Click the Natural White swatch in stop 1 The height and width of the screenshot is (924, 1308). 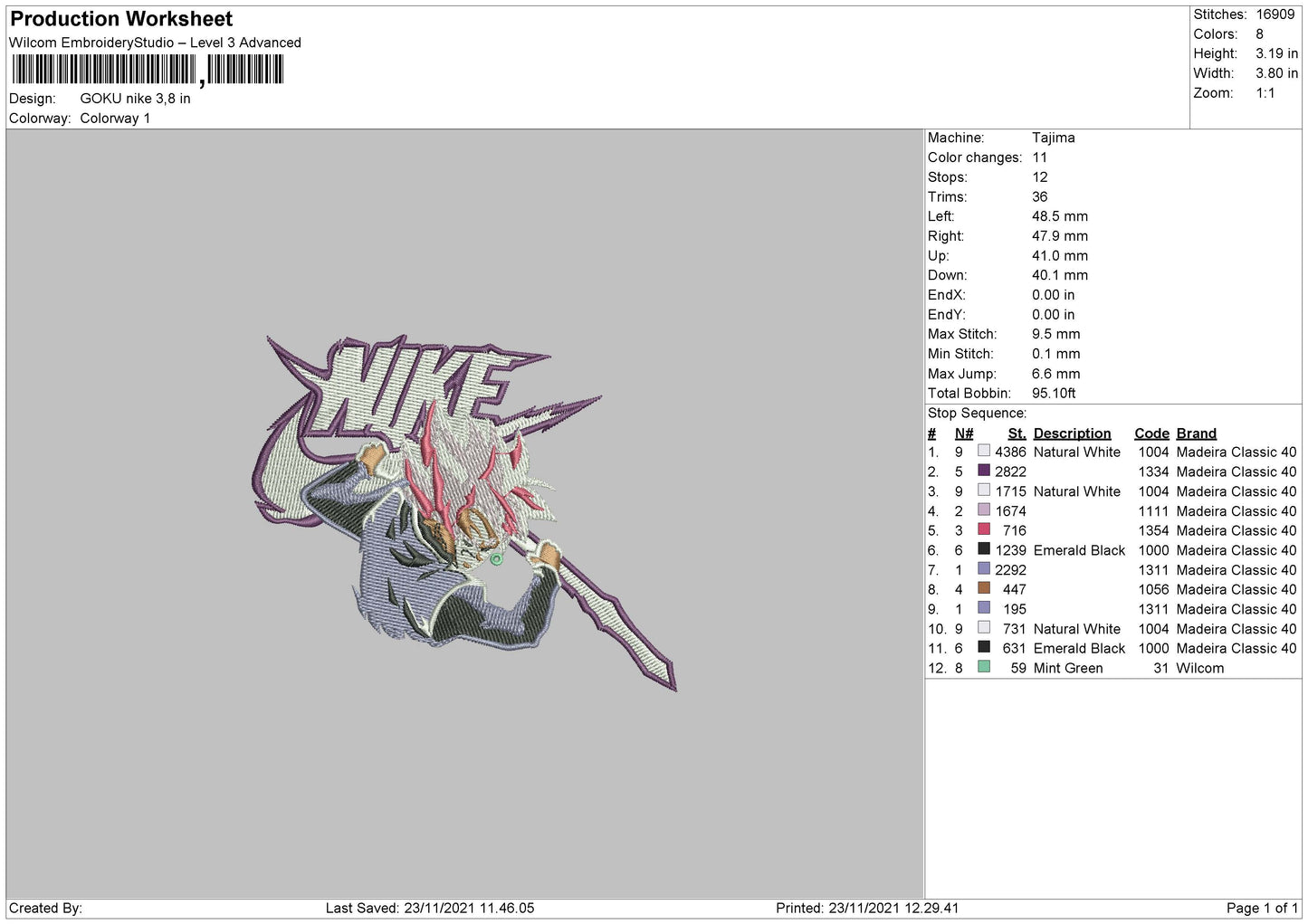[x=984, y=452]
